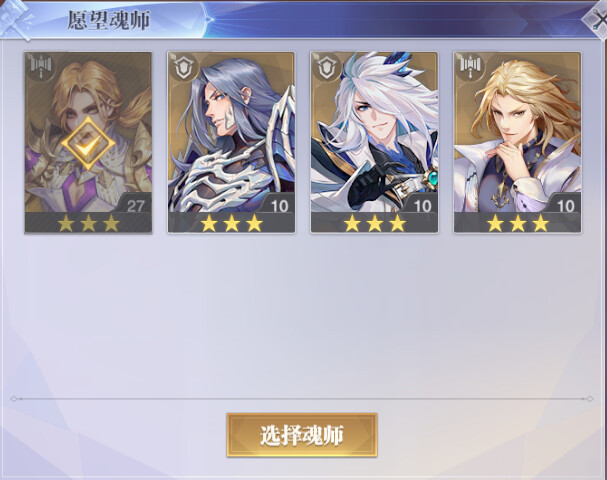Click the shield class icon on second card

pyautogui.click(x=185, y=67)
